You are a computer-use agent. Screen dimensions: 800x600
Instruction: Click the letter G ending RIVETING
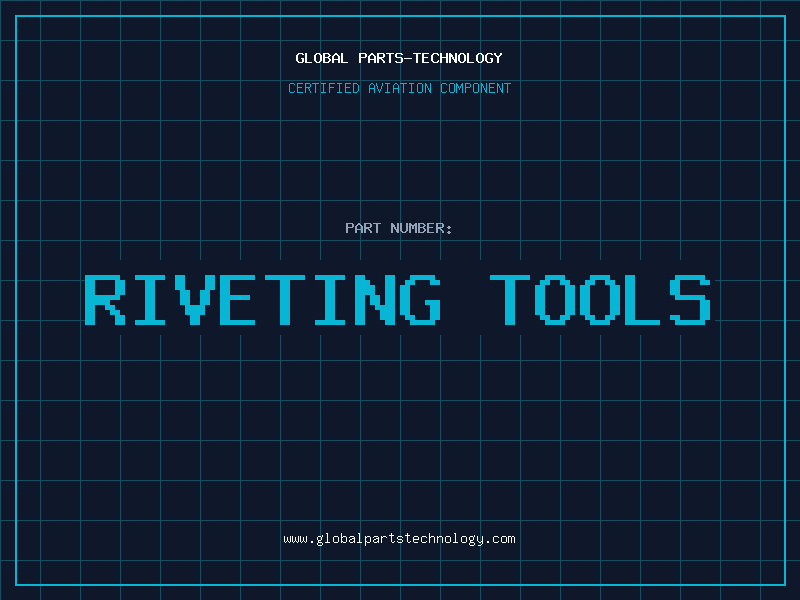click(x=418, y=299)
